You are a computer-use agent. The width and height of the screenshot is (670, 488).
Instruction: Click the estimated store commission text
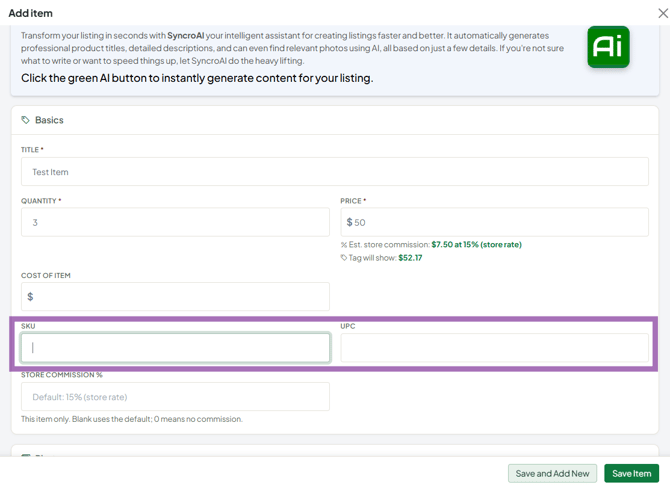tap(435, 244)
